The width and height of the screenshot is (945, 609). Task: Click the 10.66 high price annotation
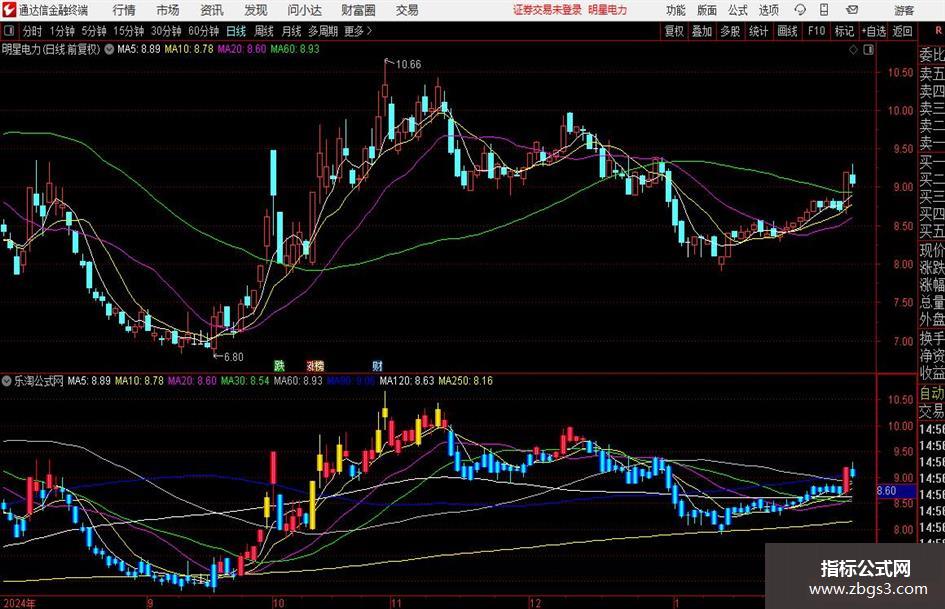click(408, 65)
